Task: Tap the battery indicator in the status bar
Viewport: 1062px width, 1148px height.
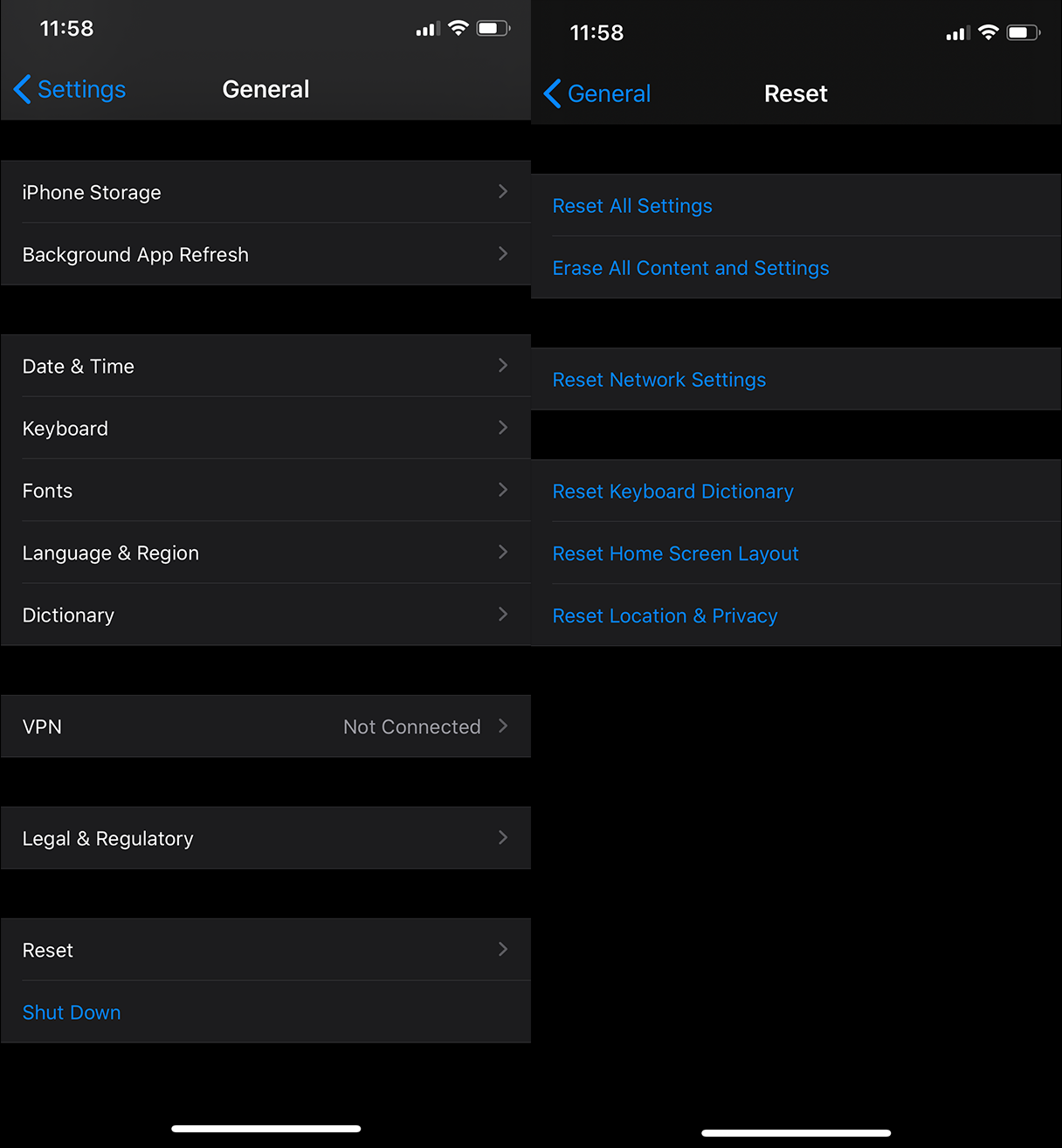Action: pos(492,27)
